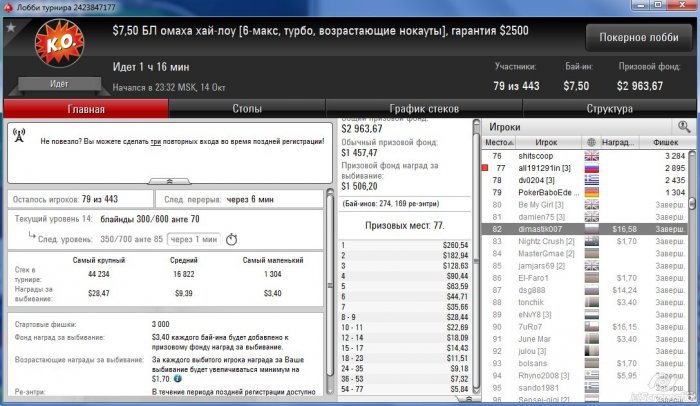
Task: Click the info icon after $1,70
Action: (178, 379)
